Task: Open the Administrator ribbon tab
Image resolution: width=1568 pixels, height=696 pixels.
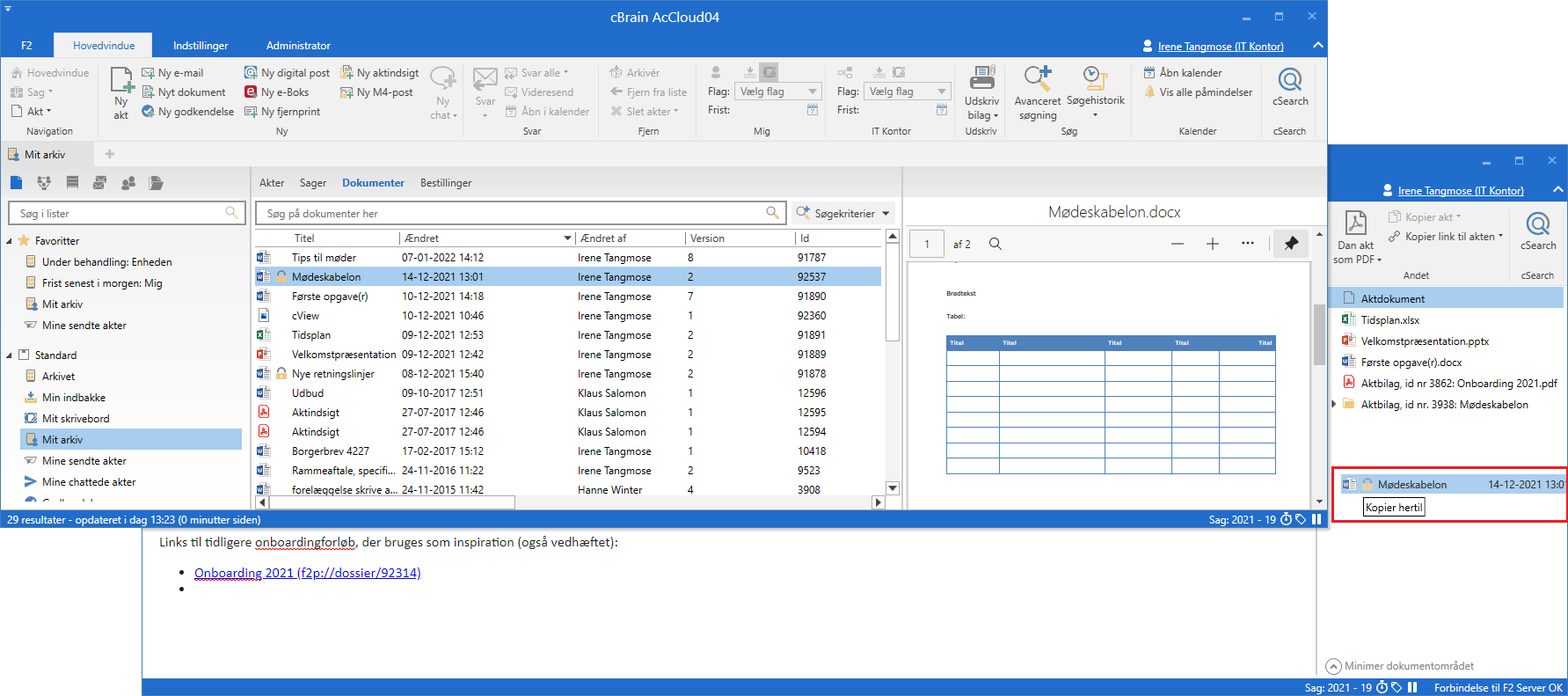Action: click(x=298, y=46)
